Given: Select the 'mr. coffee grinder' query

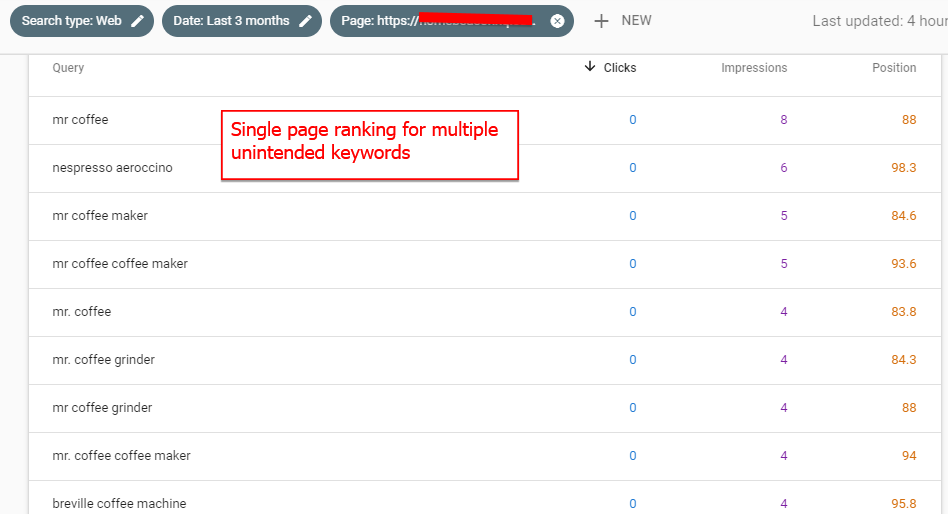Looking at the screenshot, I should pyautogui.click(x=103, y=360).
